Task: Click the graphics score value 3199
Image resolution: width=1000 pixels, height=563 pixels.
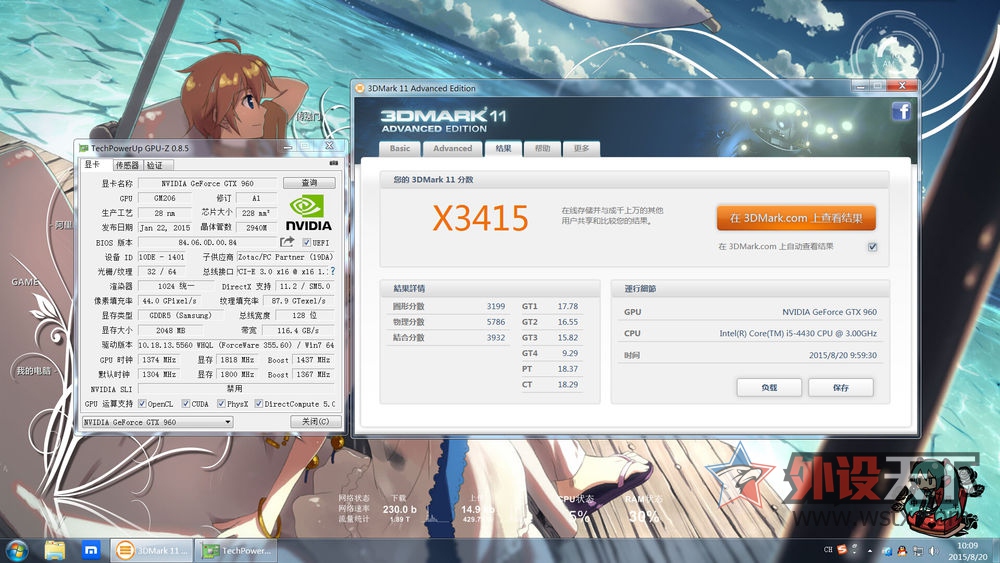Action: (x=496, y=307)
